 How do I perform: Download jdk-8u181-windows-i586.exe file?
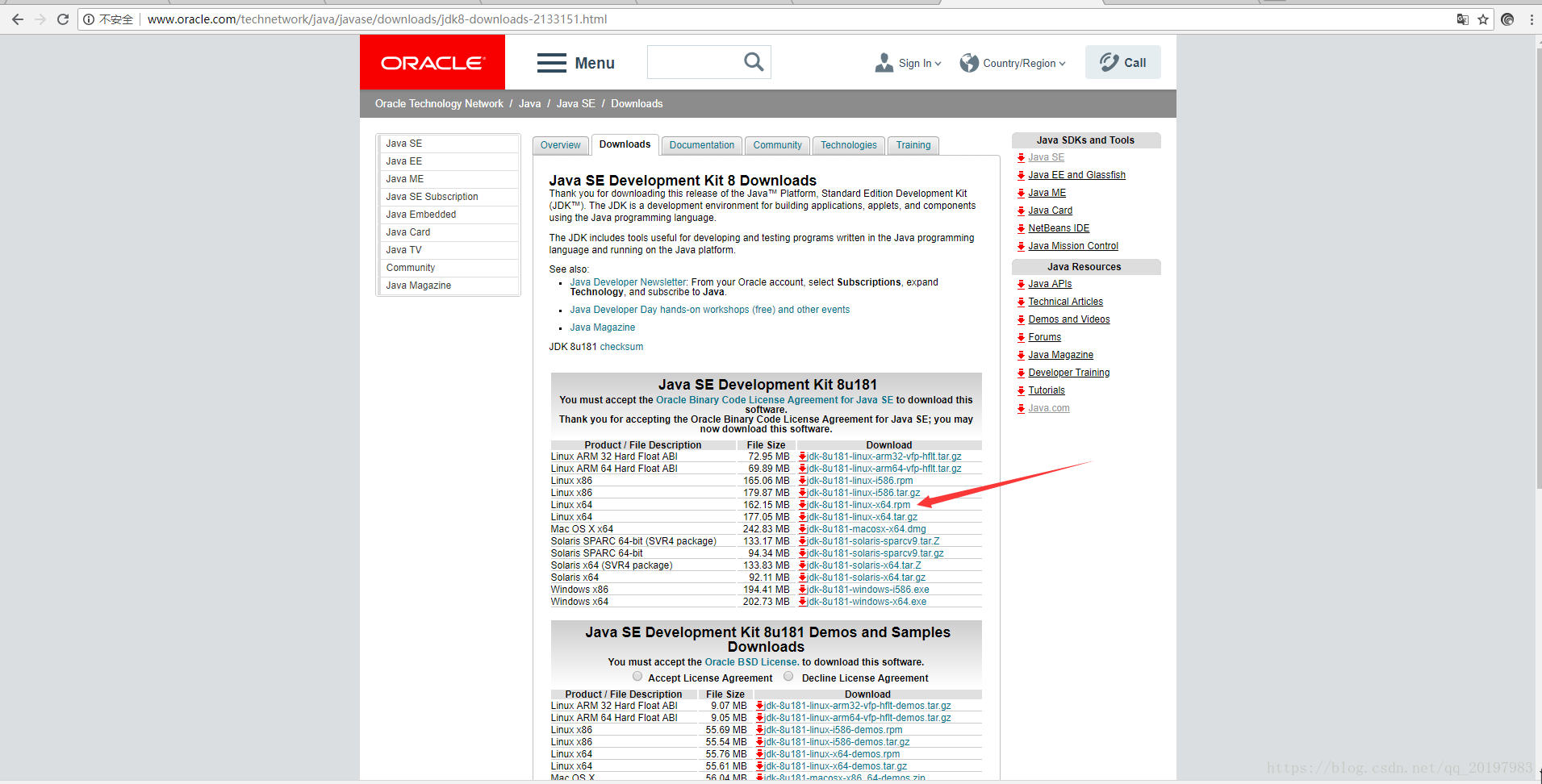point(868,590)
